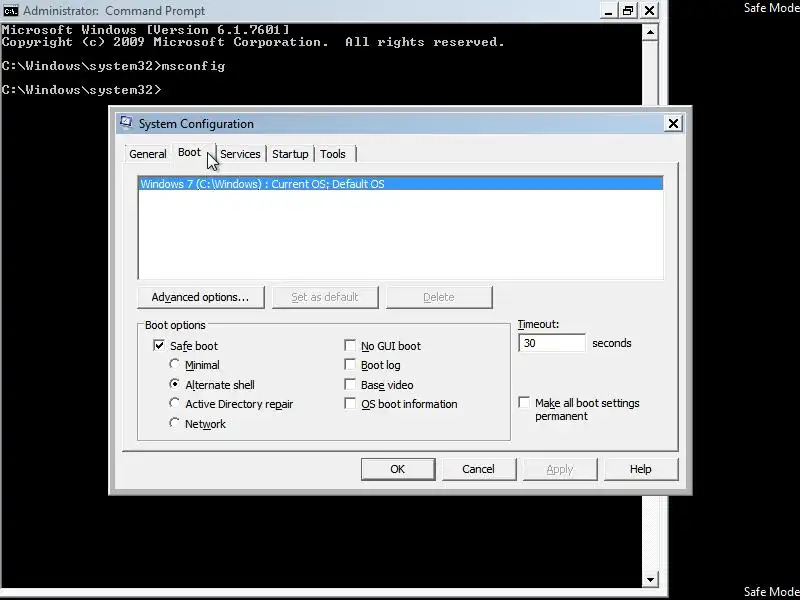Select the Alternate shell radio button
This screenshot has width=800, height=600.
174,384
